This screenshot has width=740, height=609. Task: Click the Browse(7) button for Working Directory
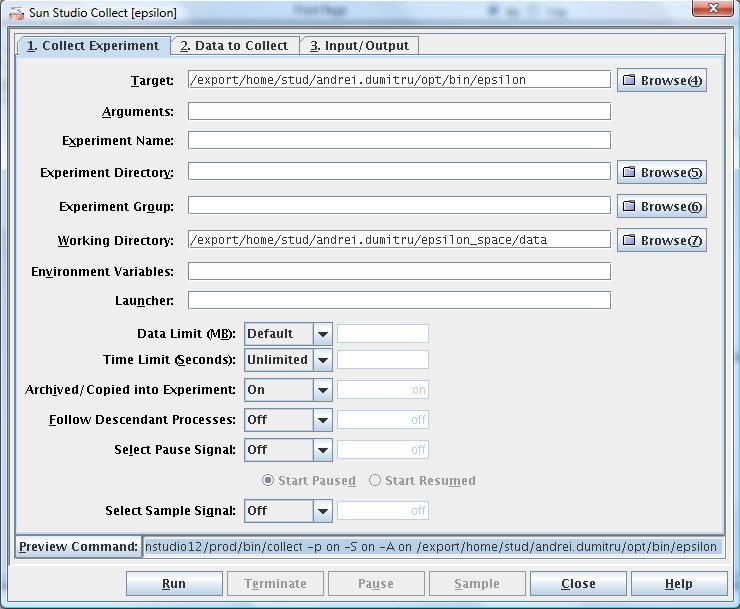pos(662,240)
